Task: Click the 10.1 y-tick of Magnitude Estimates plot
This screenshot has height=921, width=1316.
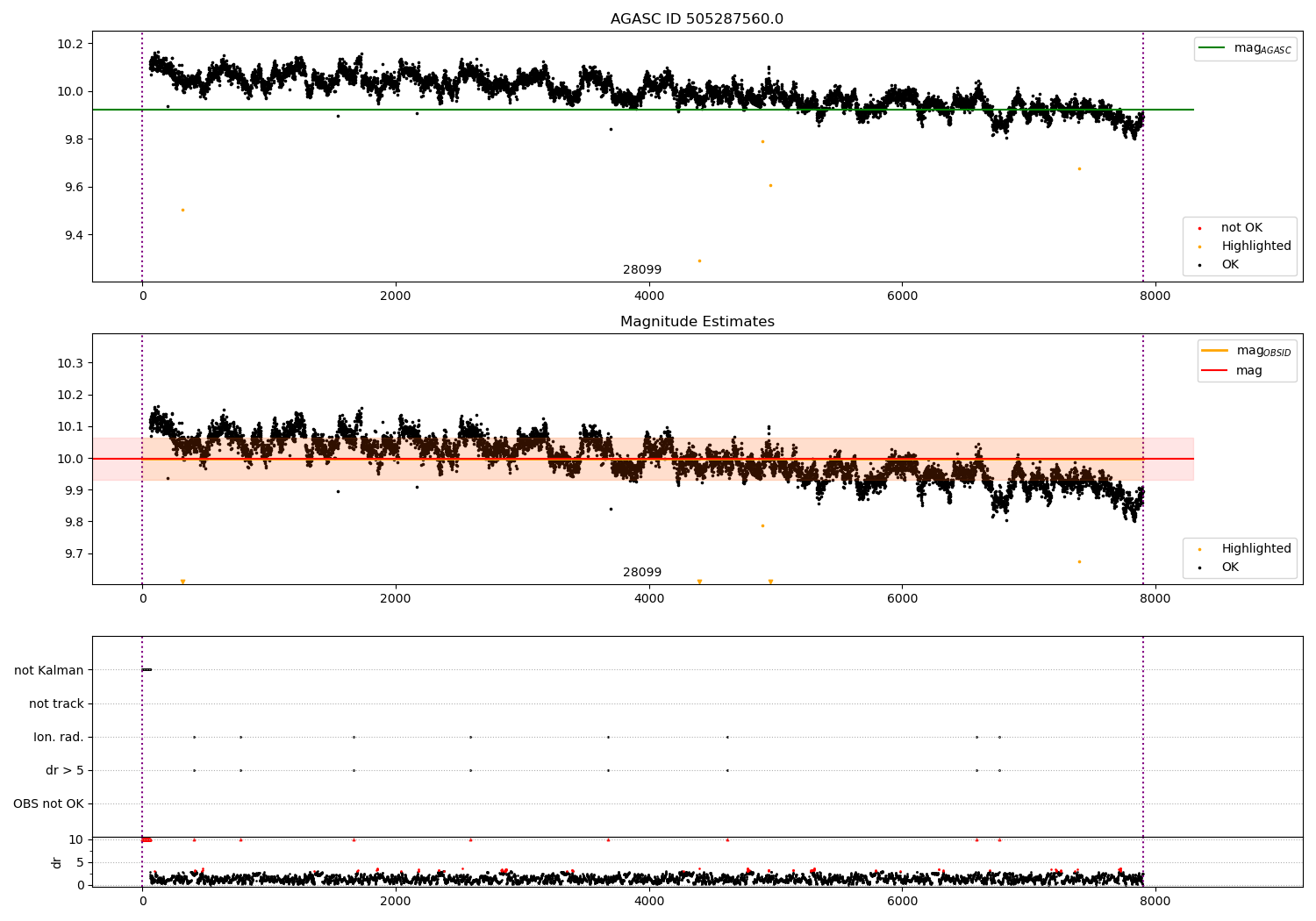Action: 68,426
